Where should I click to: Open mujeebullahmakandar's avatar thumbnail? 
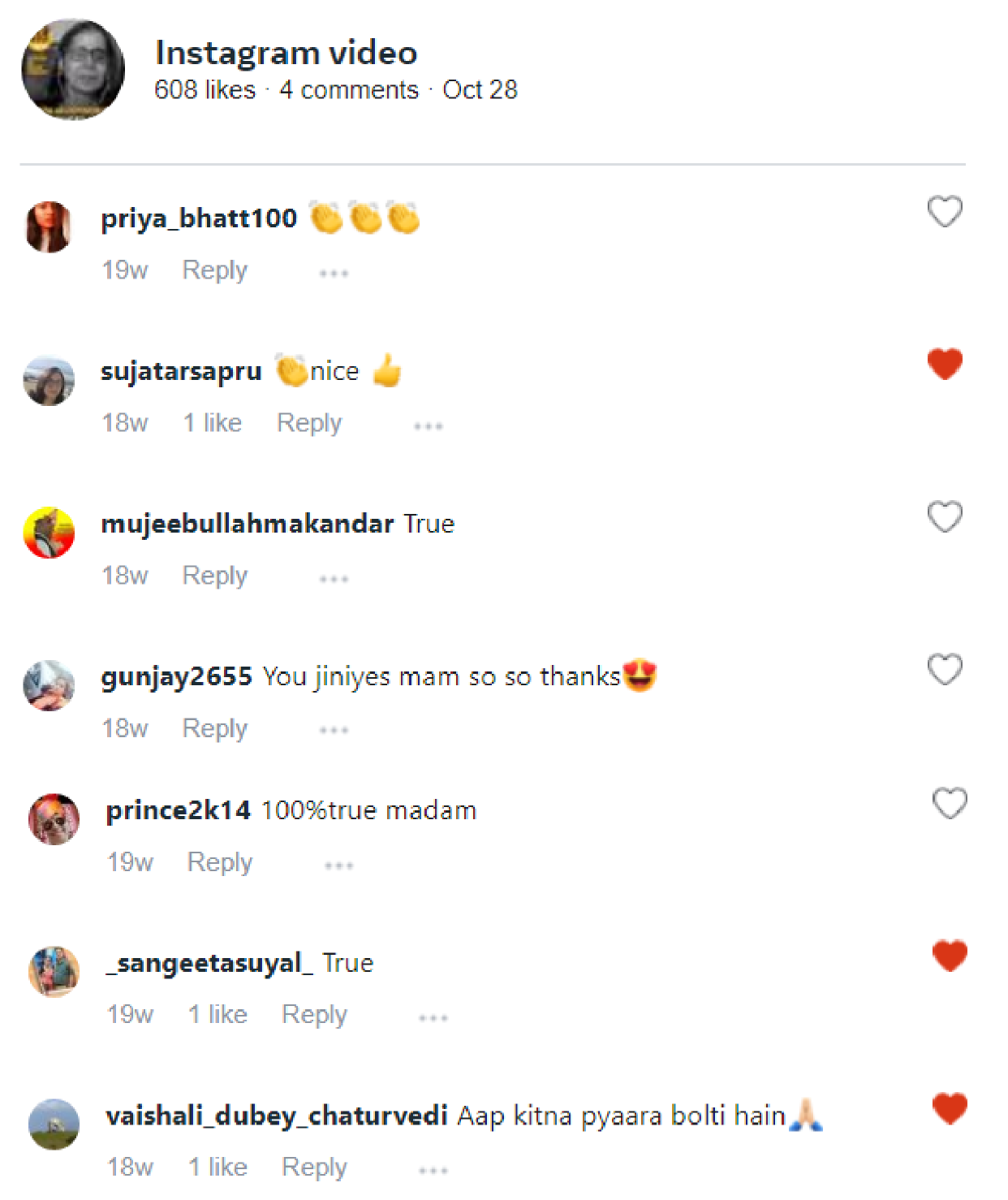tap(49, 533)
